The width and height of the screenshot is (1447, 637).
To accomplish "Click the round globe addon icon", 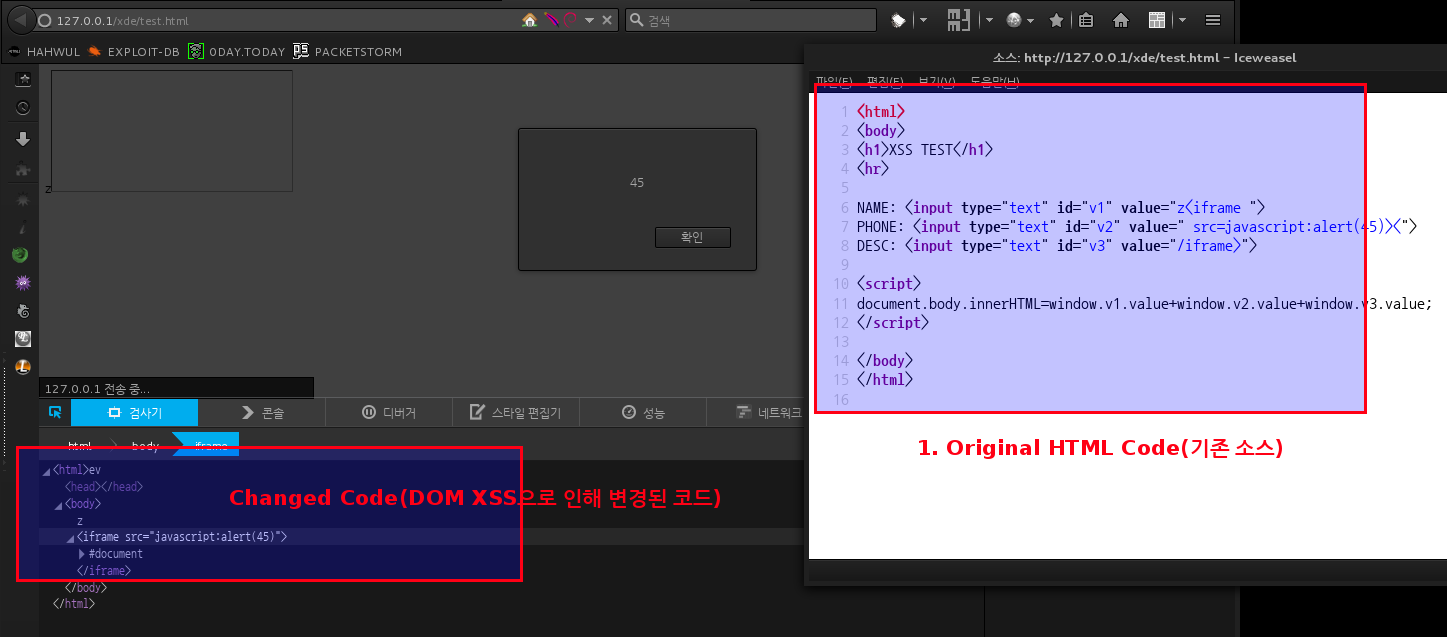I will click(x=1014, y=20).
